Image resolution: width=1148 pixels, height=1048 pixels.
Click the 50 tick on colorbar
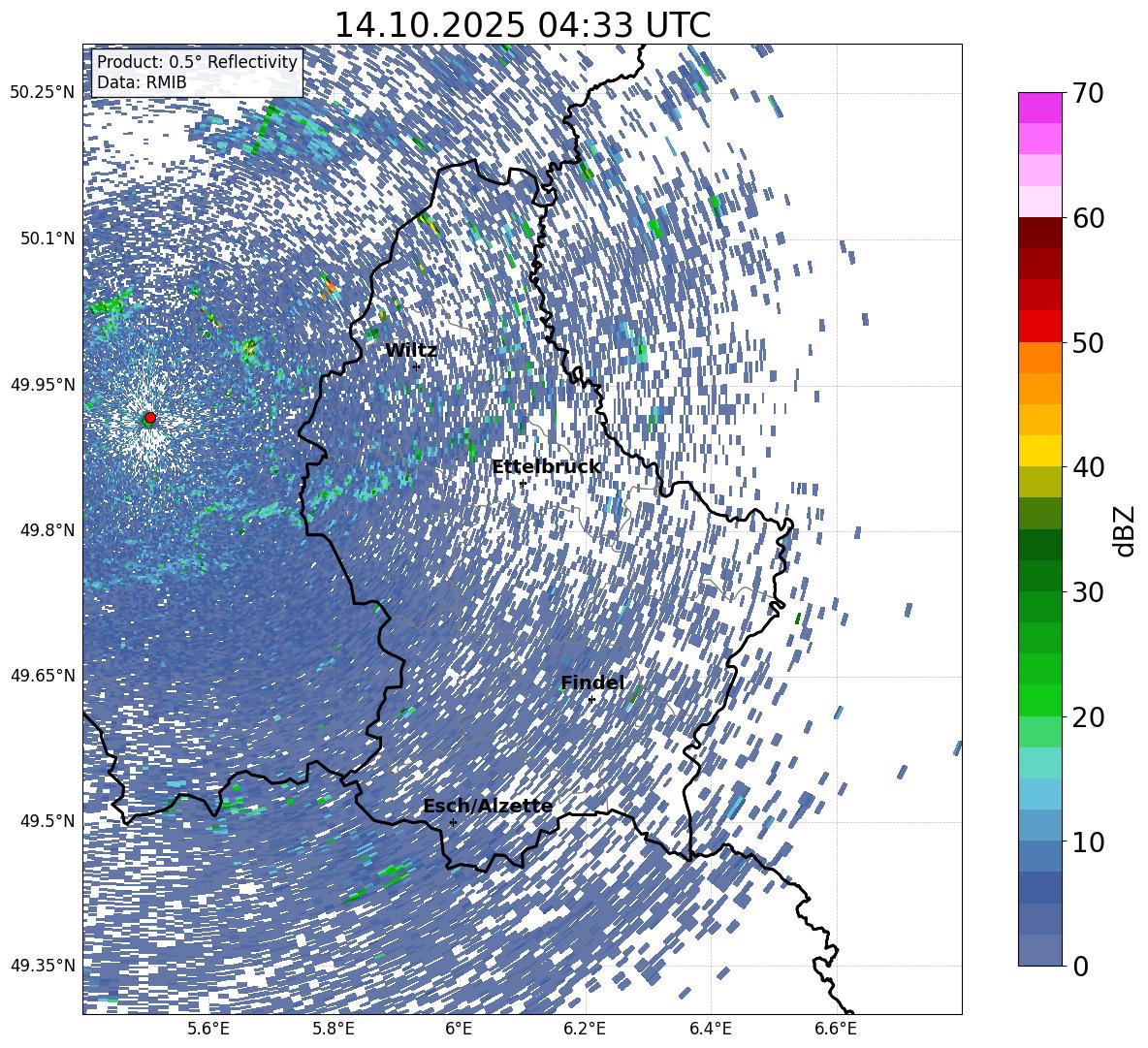(x=1088, y=342)
